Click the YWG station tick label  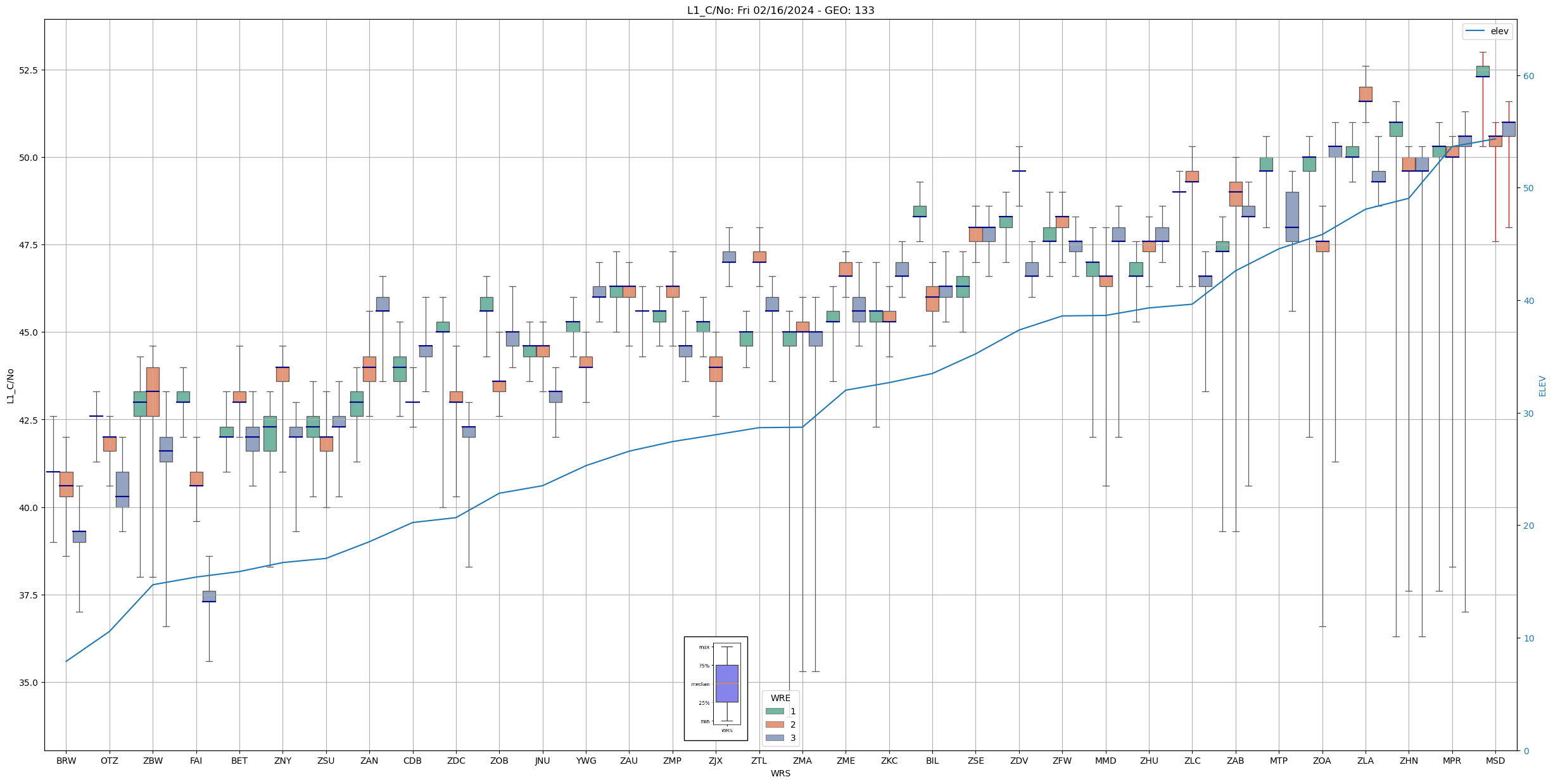[x=586, y=761]
